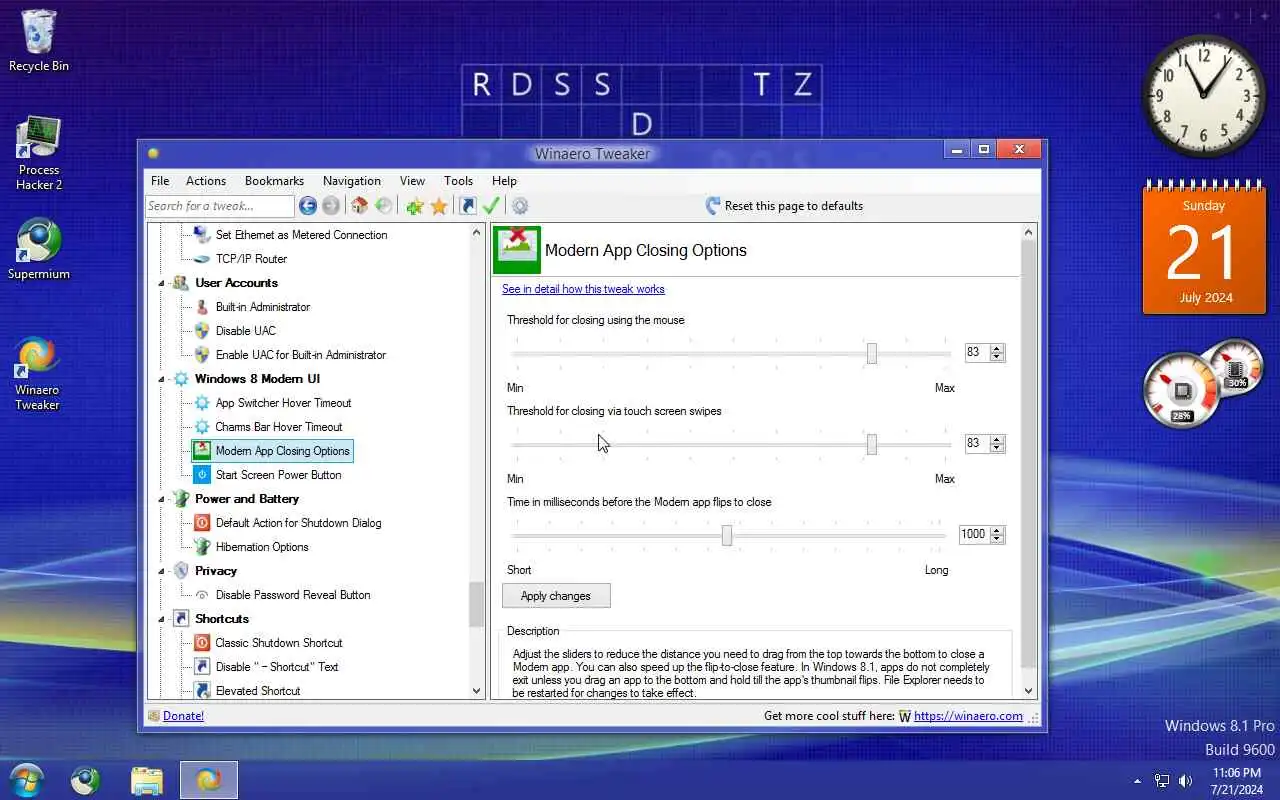Click the analog clock gadget

click(x=1204, y=96)
